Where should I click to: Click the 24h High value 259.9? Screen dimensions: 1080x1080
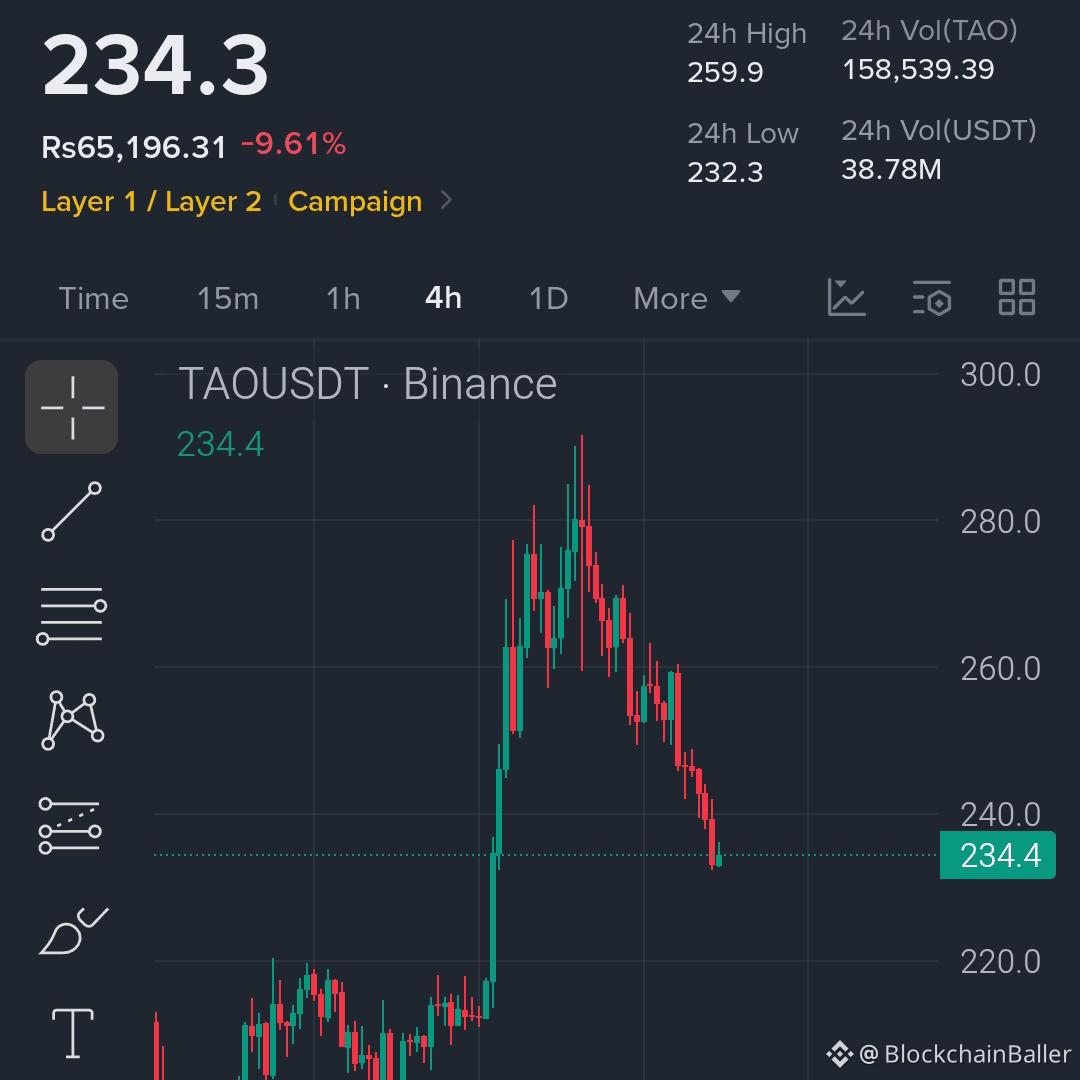click(x=725, y=72)
